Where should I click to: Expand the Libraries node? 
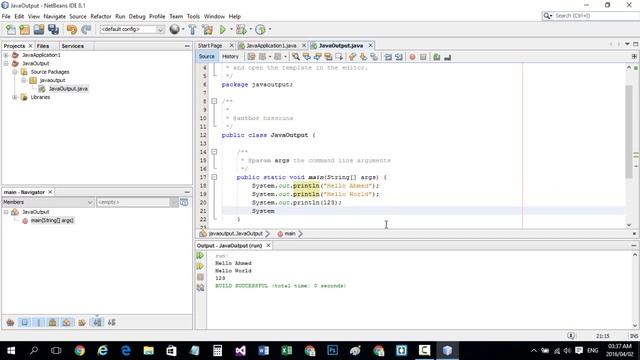15,97
